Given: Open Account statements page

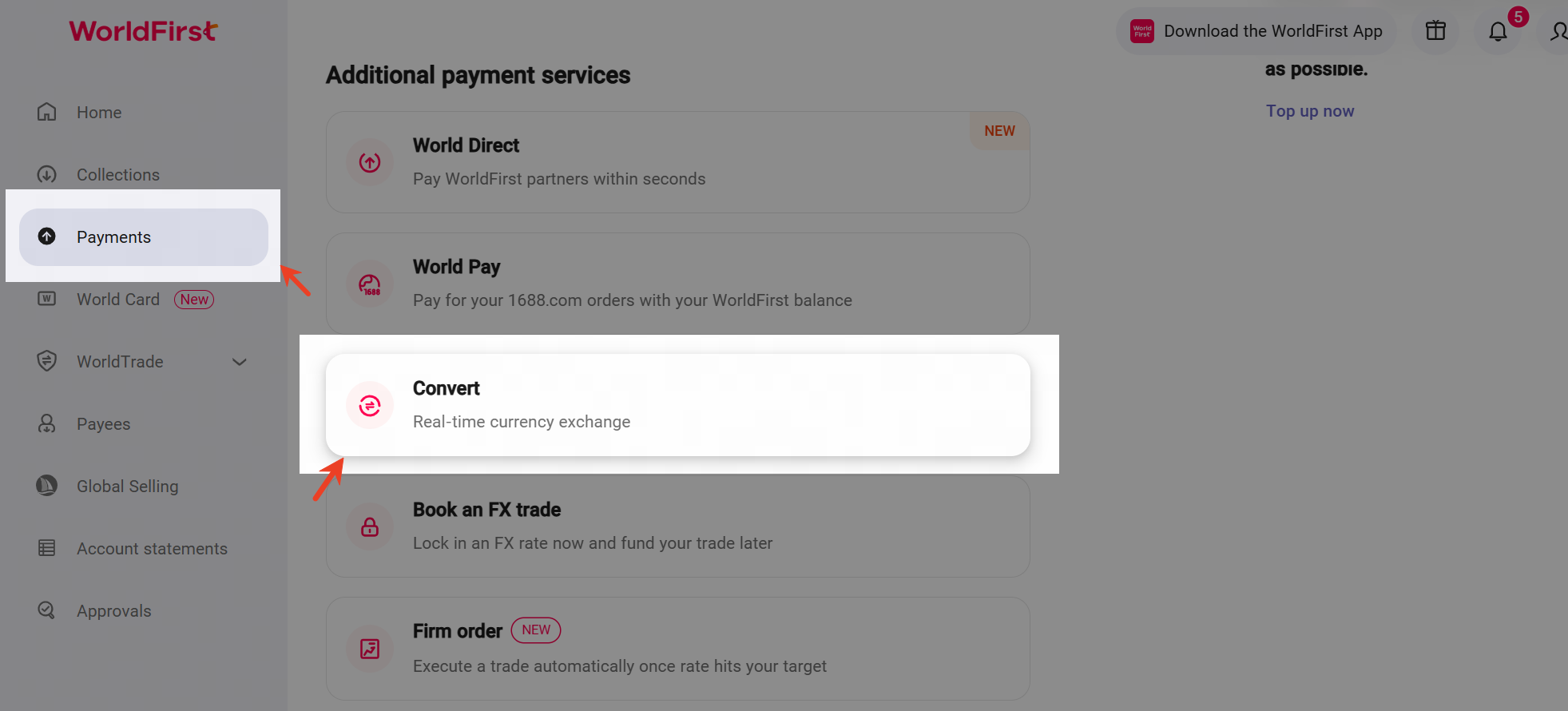Looking at the screenshot, I should [152, 549].
